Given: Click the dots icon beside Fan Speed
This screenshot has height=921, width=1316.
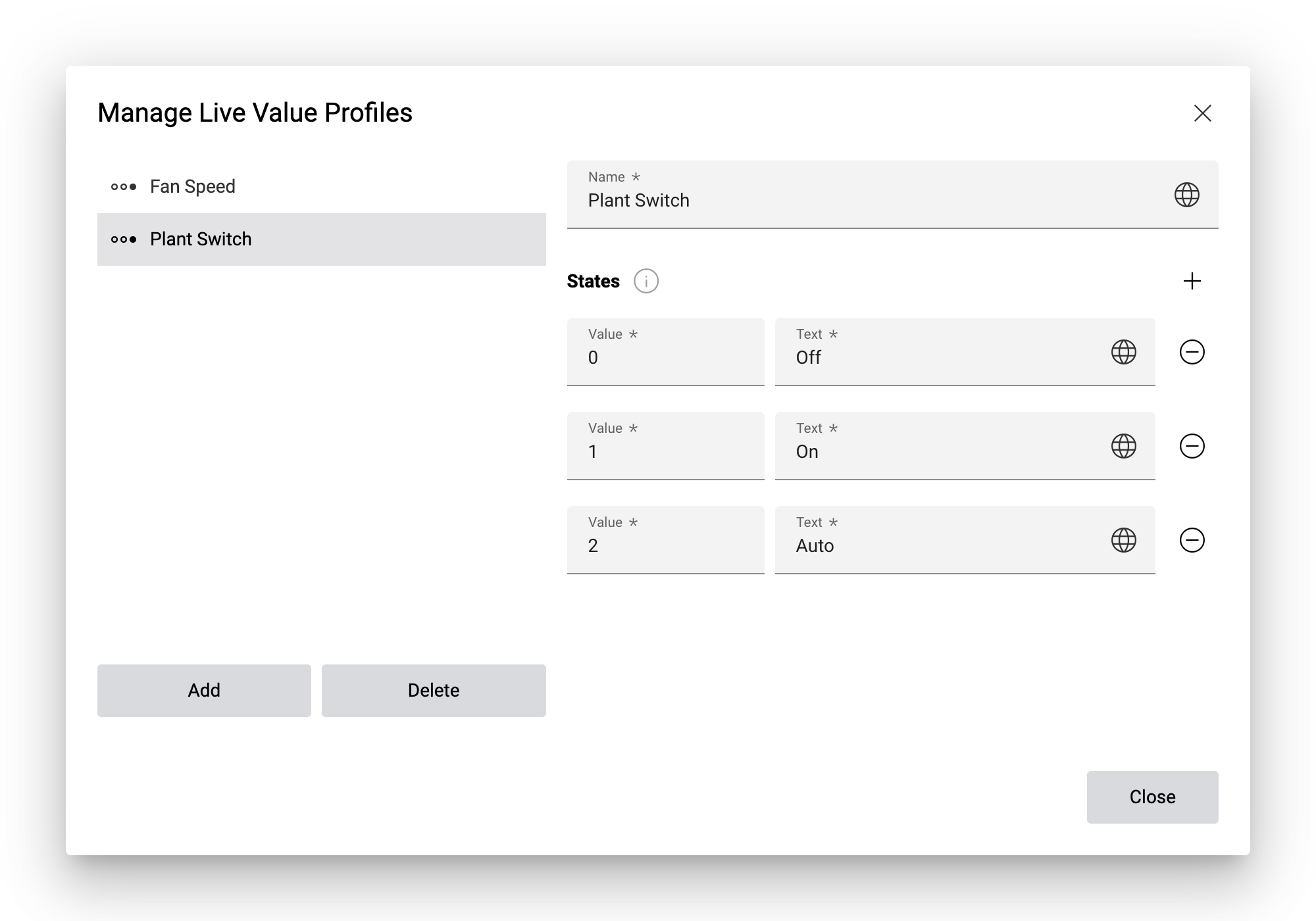Looking at the screenshot, I should [124, 187].
